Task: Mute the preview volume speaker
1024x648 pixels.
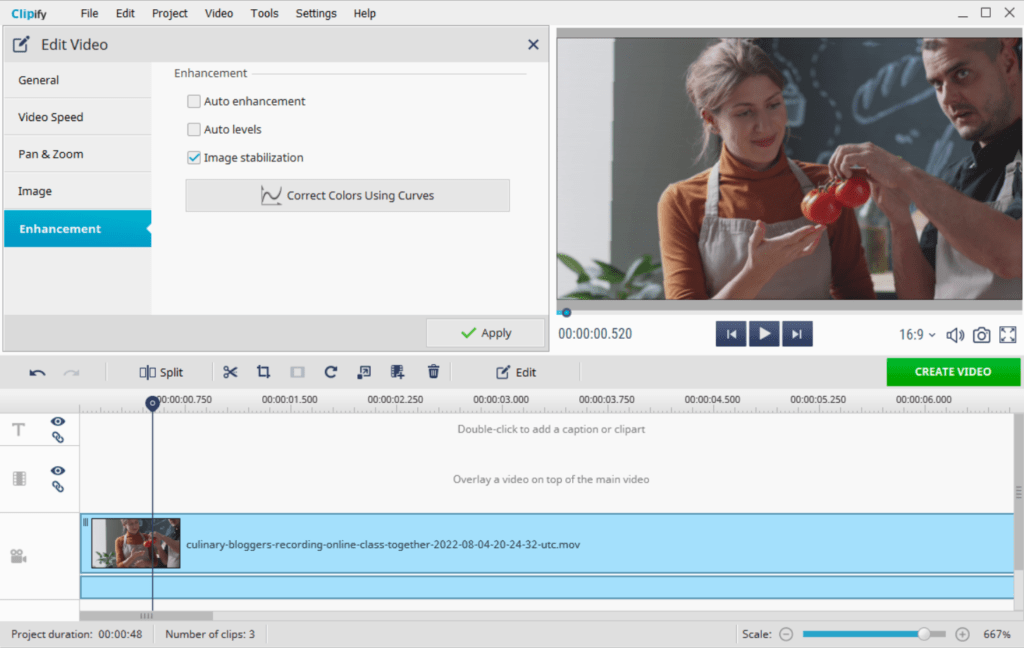Action: 955,335
